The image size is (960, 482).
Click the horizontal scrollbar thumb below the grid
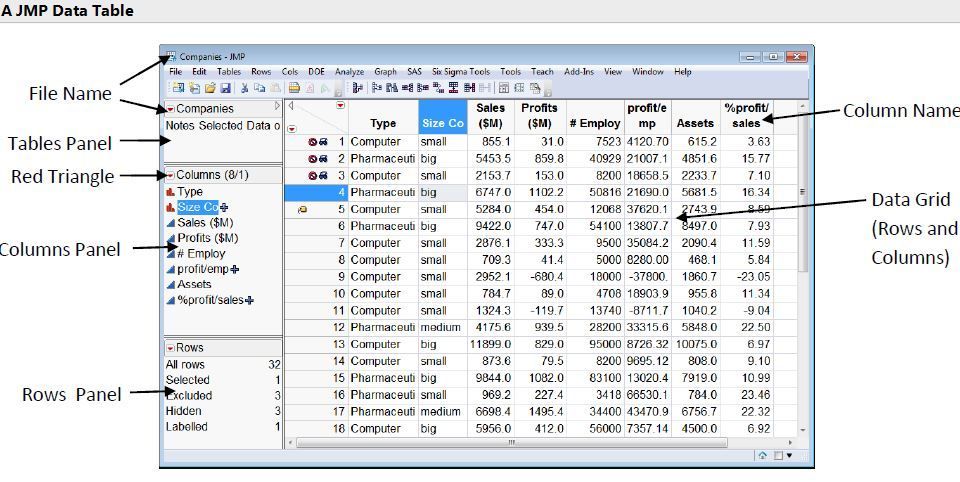512,442
